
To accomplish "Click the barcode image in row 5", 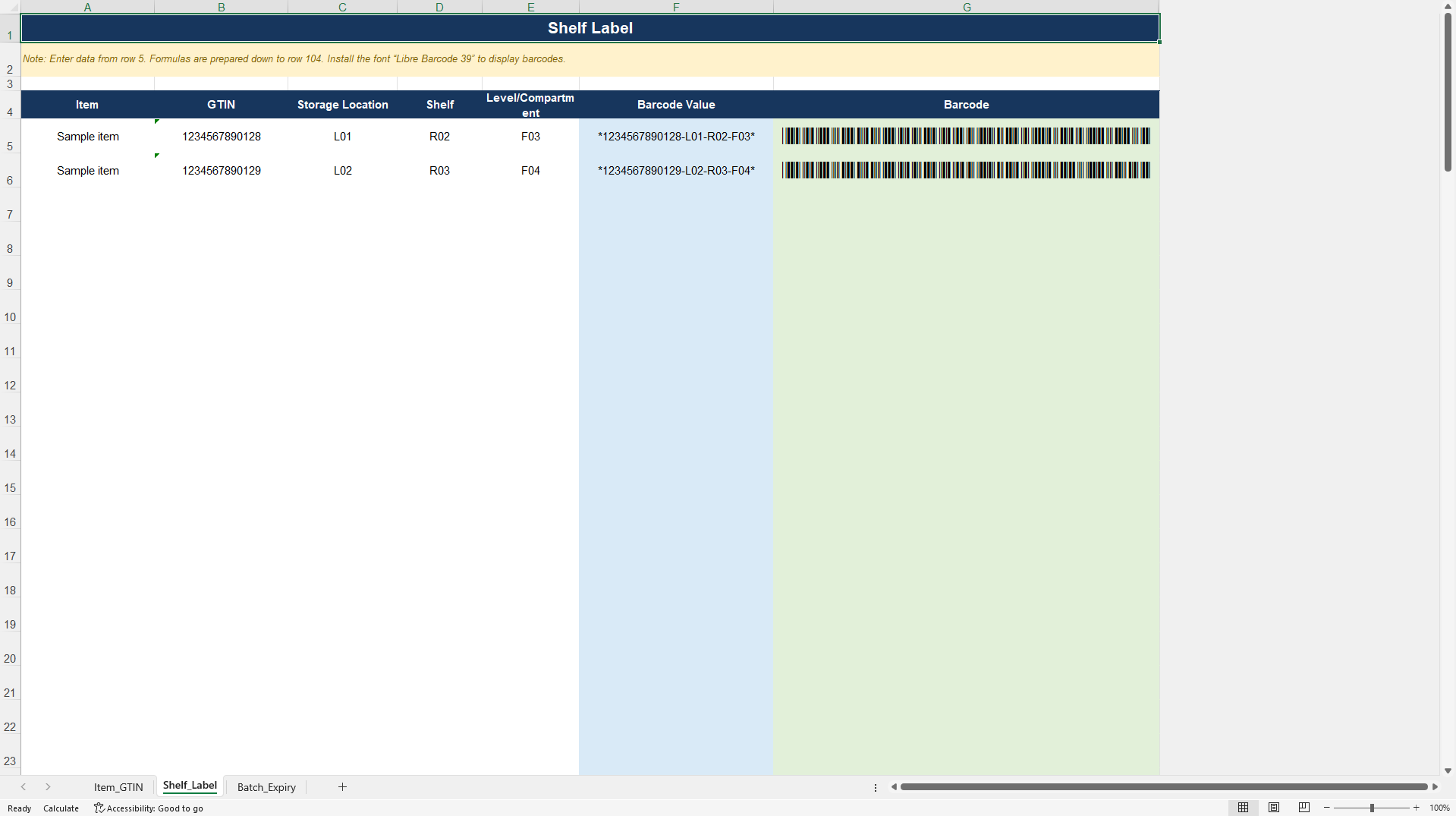I will pyautogui.click(x=967, y=137).
